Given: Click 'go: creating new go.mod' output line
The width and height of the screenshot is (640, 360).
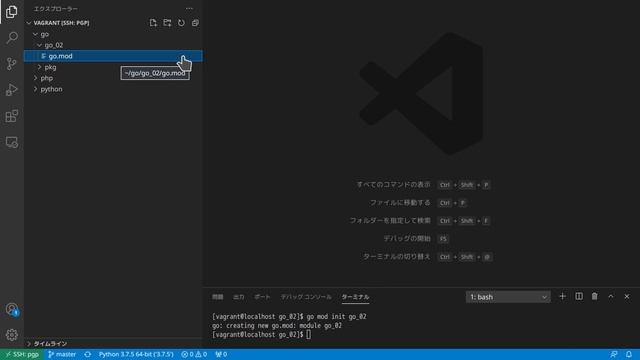Looking at the screenshot, I should [277, 326].
